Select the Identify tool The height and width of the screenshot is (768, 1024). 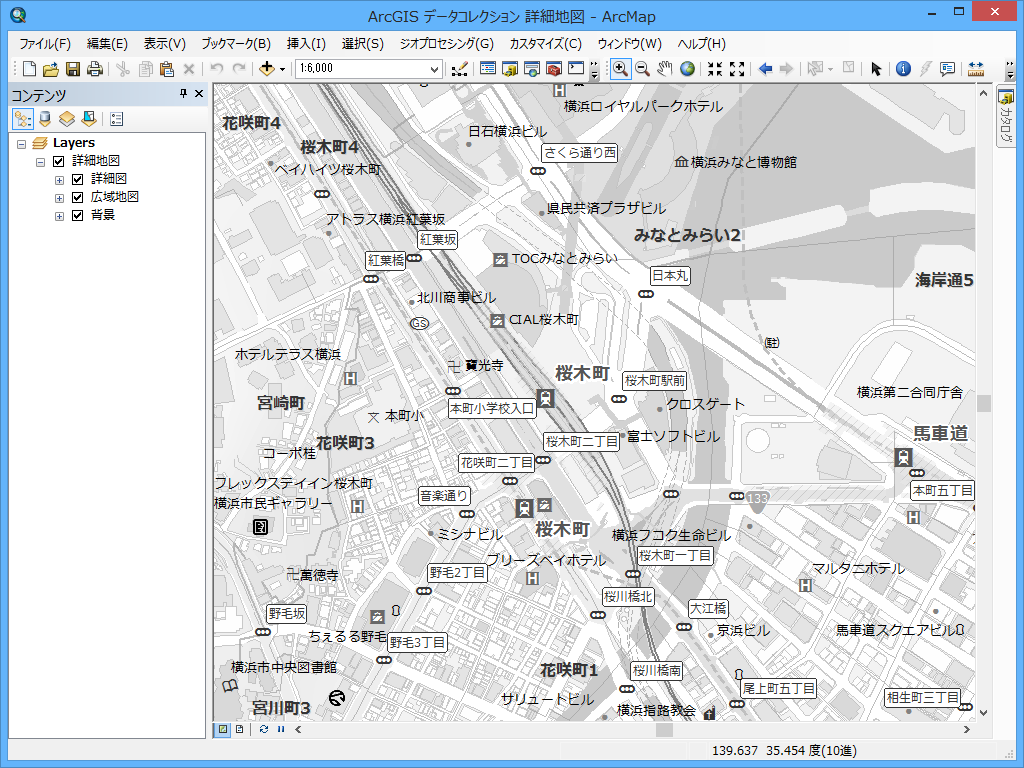pyautogui.click(x=903, y=69)
